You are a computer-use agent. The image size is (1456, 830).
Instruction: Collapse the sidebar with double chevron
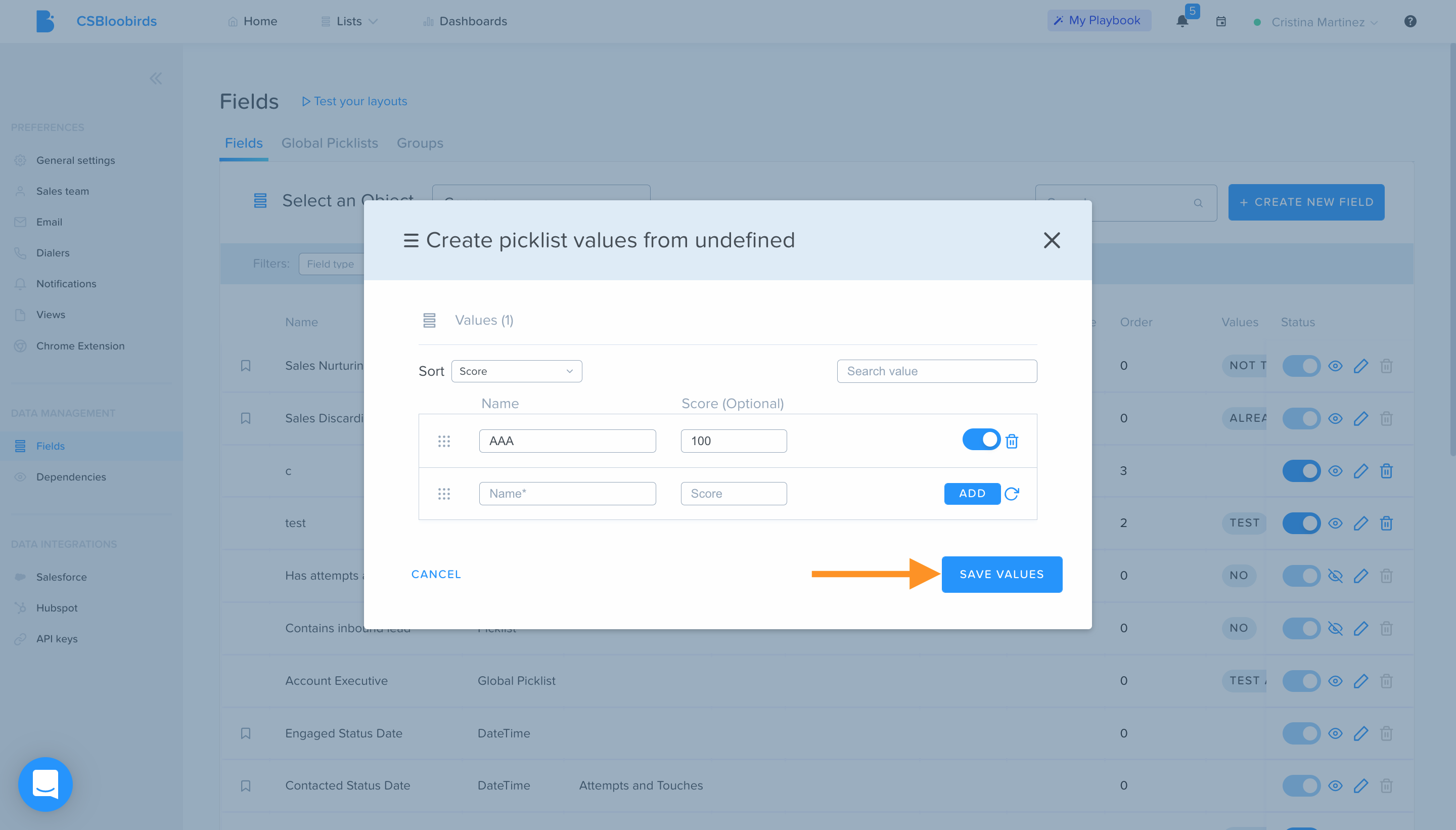[x=156, y=78]
